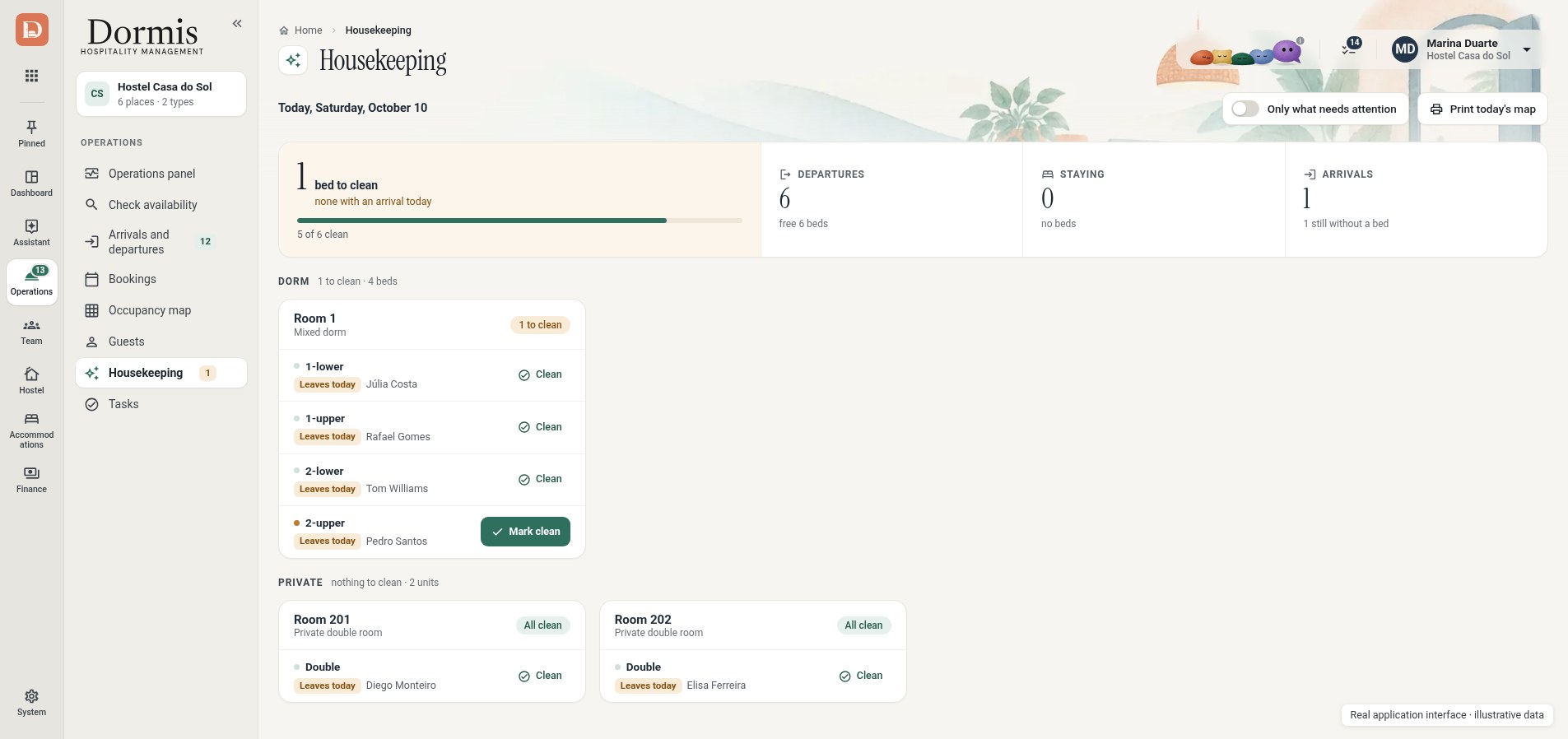Collapse the sidebar with double-chevron icon
This screenshot has height=739, width=1568.
(x=237, y=24)
